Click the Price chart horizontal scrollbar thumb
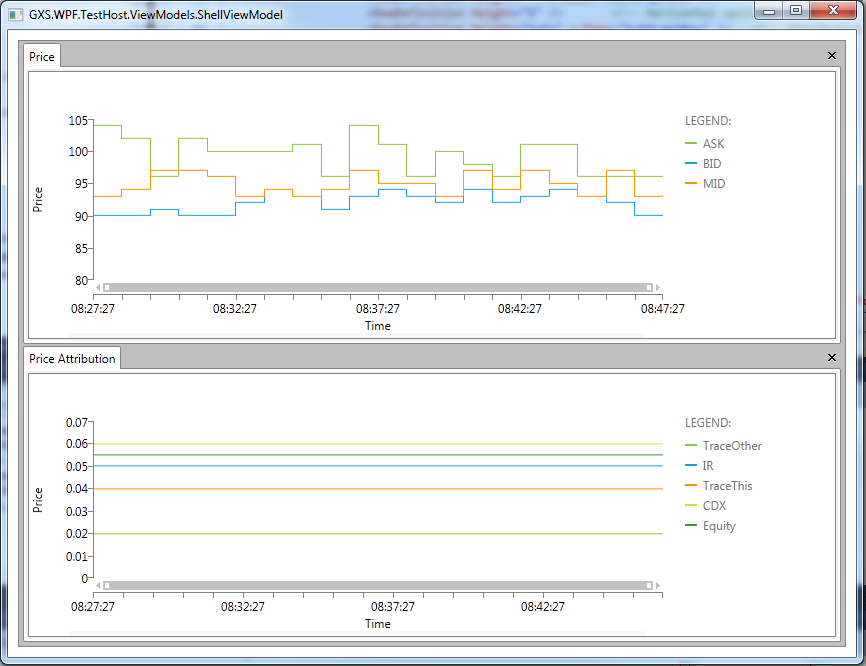Viewport: 866px width, 666px height. click(x=378, y=287)
